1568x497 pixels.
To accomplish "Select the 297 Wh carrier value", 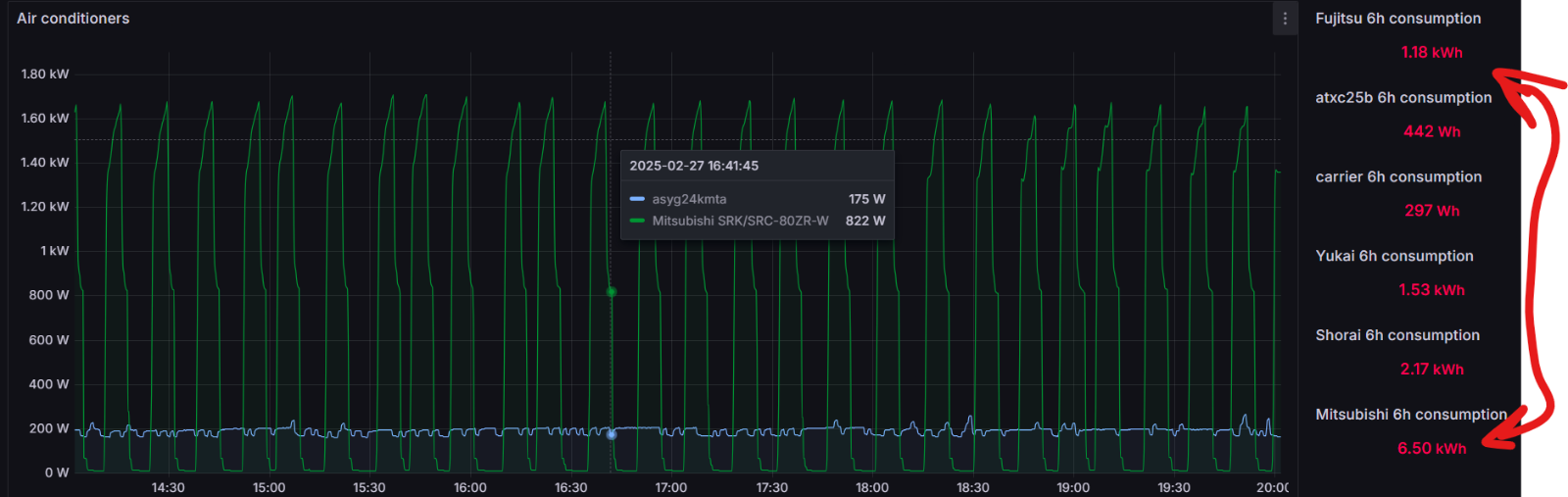I will point(1432,211).
